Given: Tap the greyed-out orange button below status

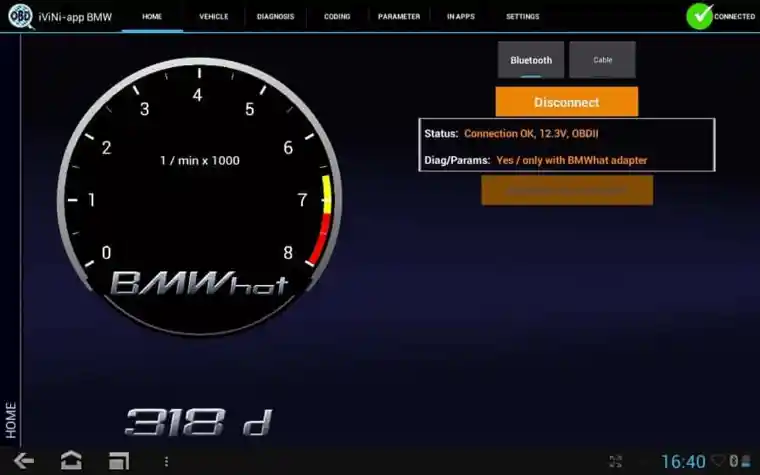Looking at the screenshot, I should point(567,190).
